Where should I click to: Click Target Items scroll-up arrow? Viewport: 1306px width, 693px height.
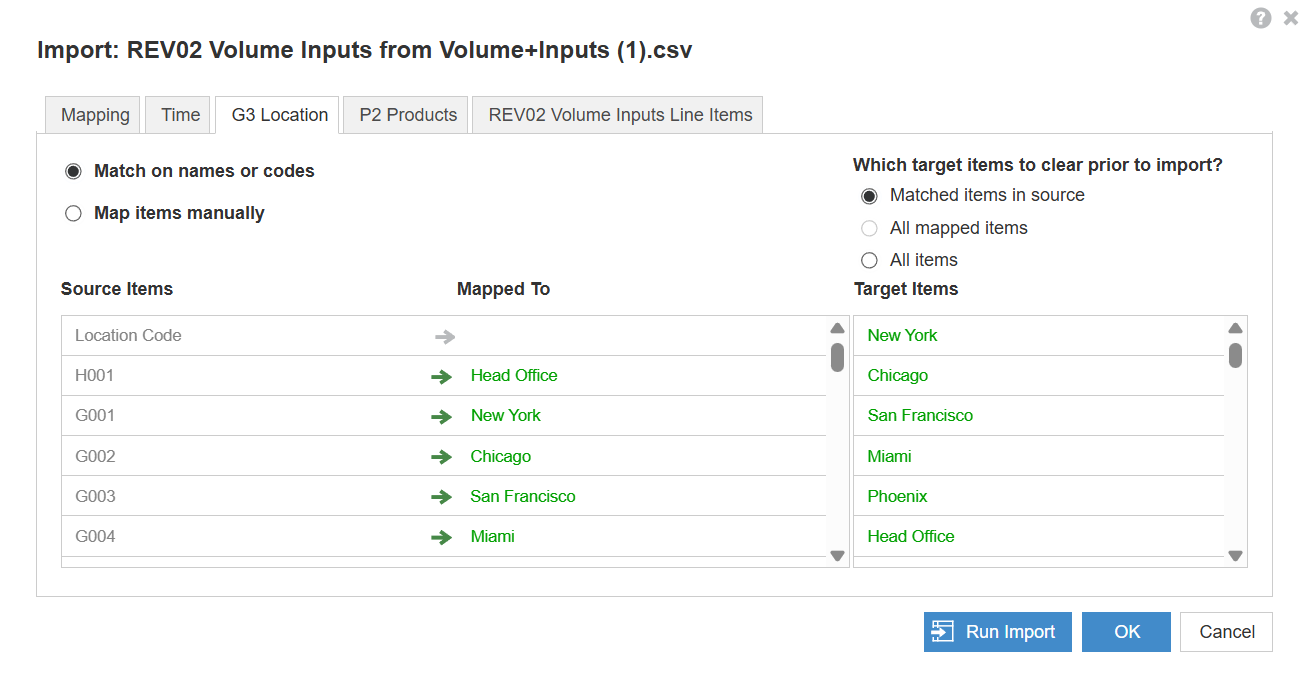point(1235,328)
